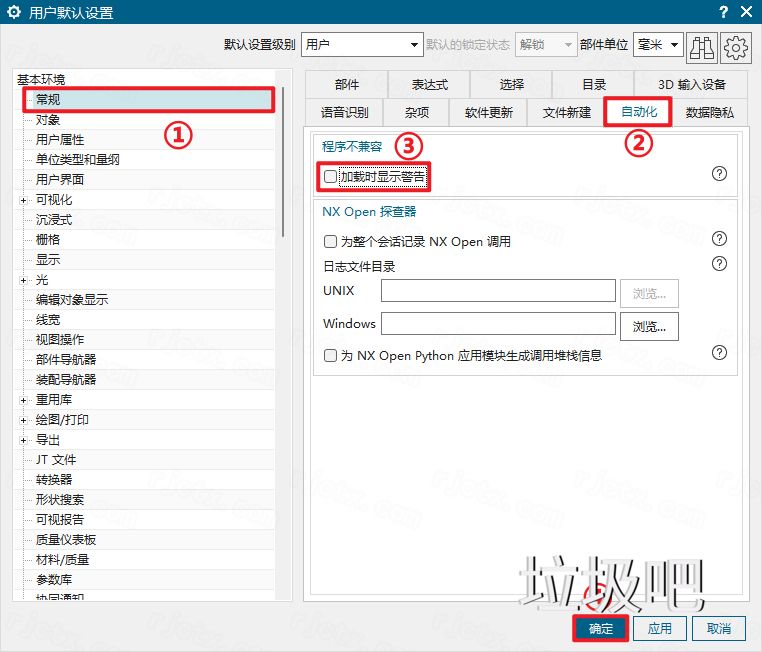Select 单位类型和量纲 tree item

[78, 160]
